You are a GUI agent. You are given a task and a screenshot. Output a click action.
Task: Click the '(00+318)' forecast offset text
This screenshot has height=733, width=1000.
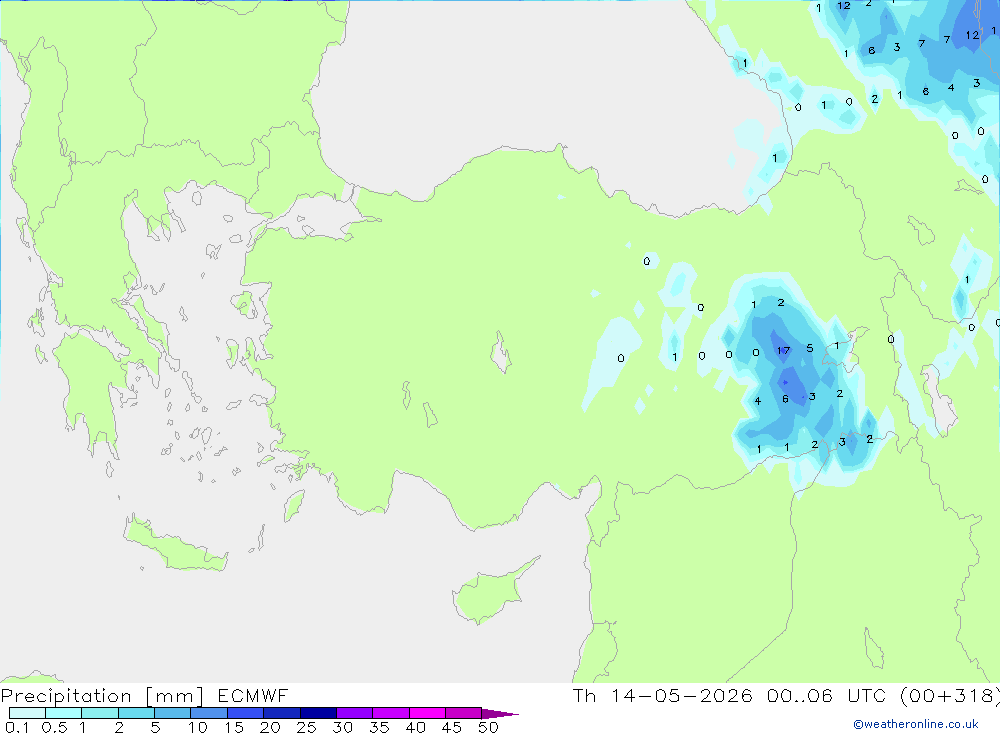tap(949, 695)
